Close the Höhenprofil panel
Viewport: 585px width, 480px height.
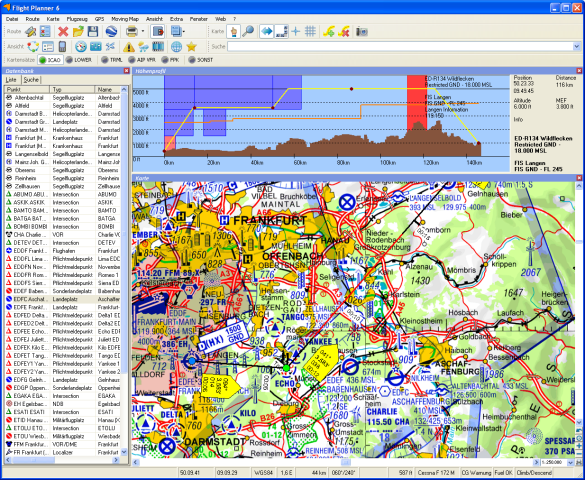579,71
